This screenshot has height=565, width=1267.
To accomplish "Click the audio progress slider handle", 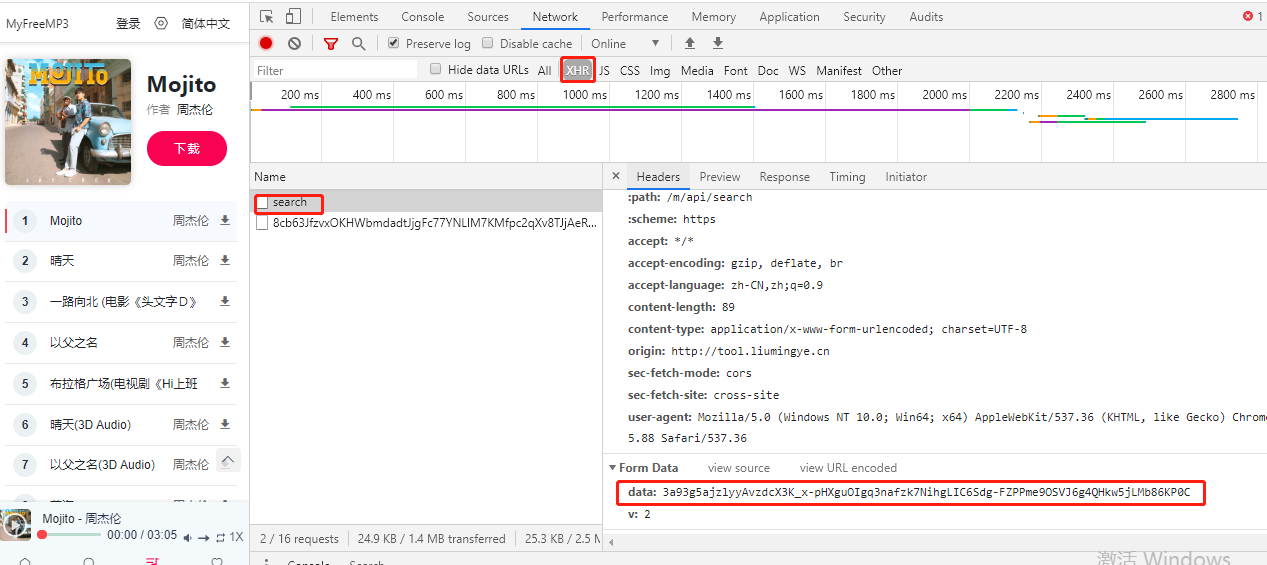I will 42,535.
